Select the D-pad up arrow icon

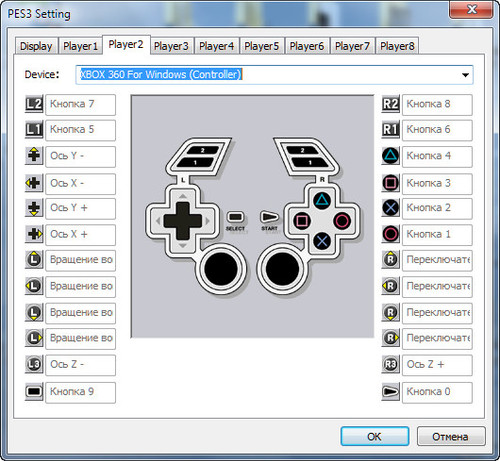pos(34,156)
